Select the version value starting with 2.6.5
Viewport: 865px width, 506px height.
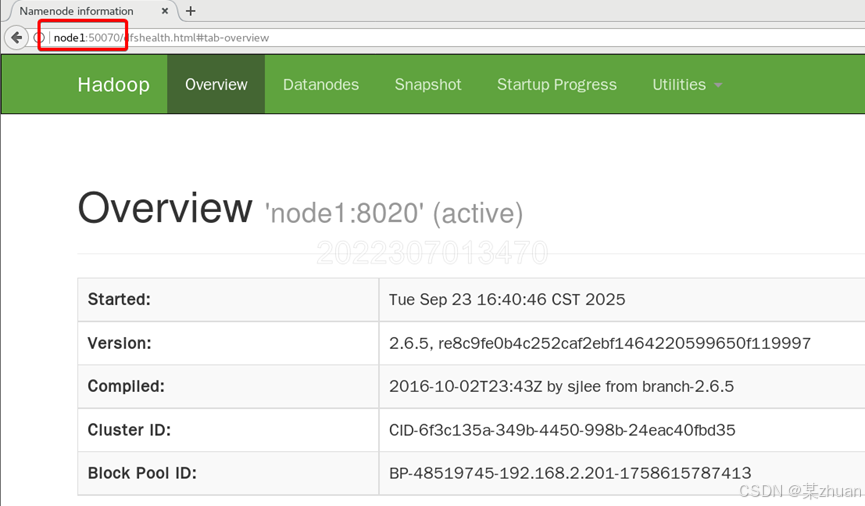click(600, 343)
